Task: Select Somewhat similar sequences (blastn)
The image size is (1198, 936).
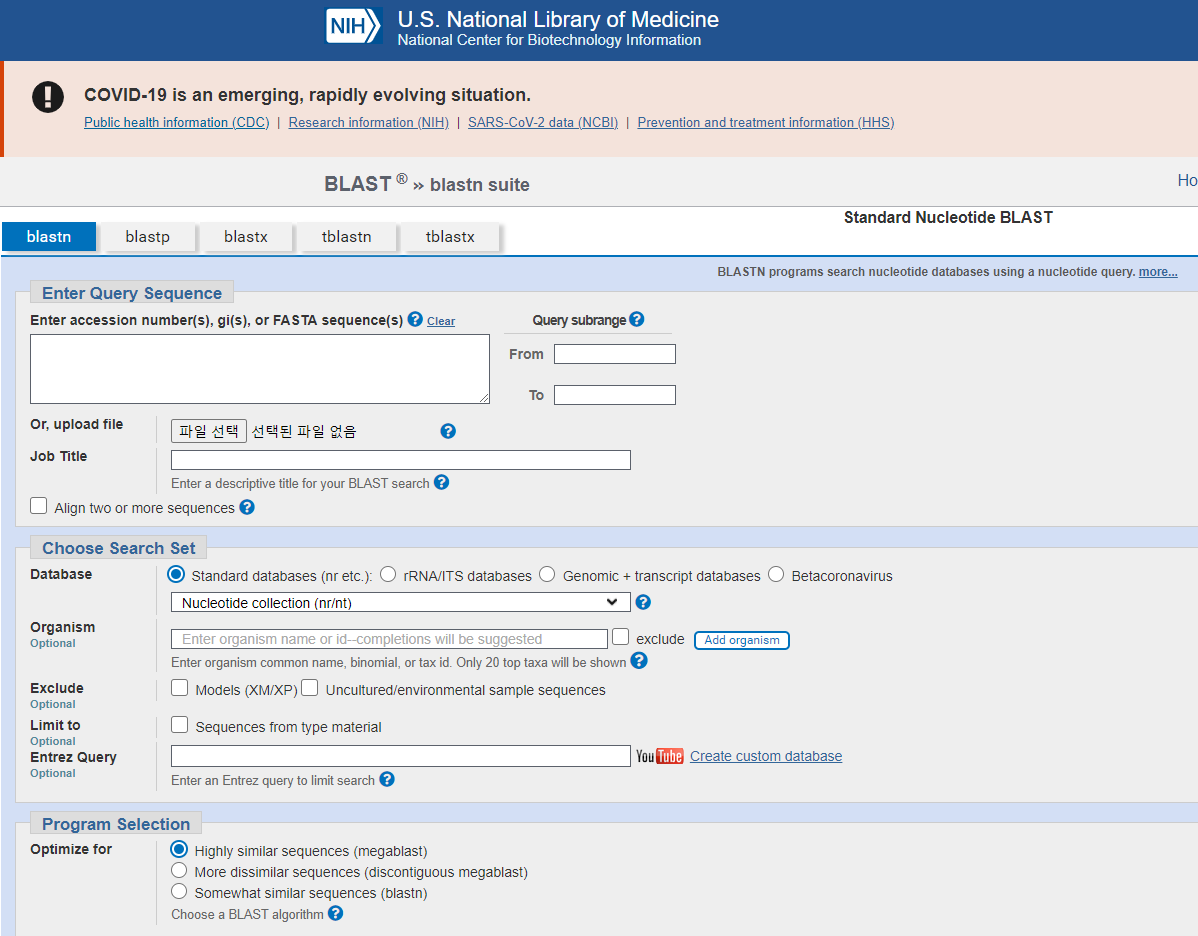Action: tap(179, 891)
